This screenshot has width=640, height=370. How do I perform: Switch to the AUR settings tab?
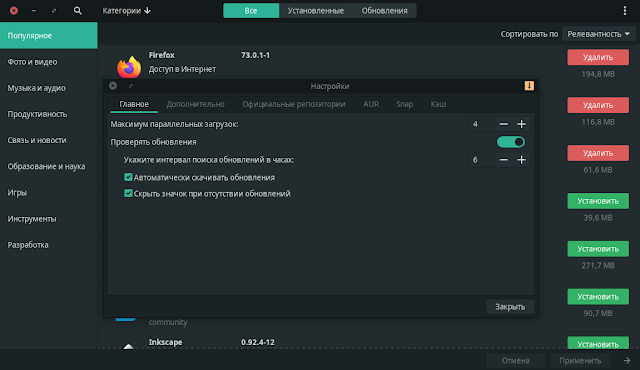click(x=371, y=104)
